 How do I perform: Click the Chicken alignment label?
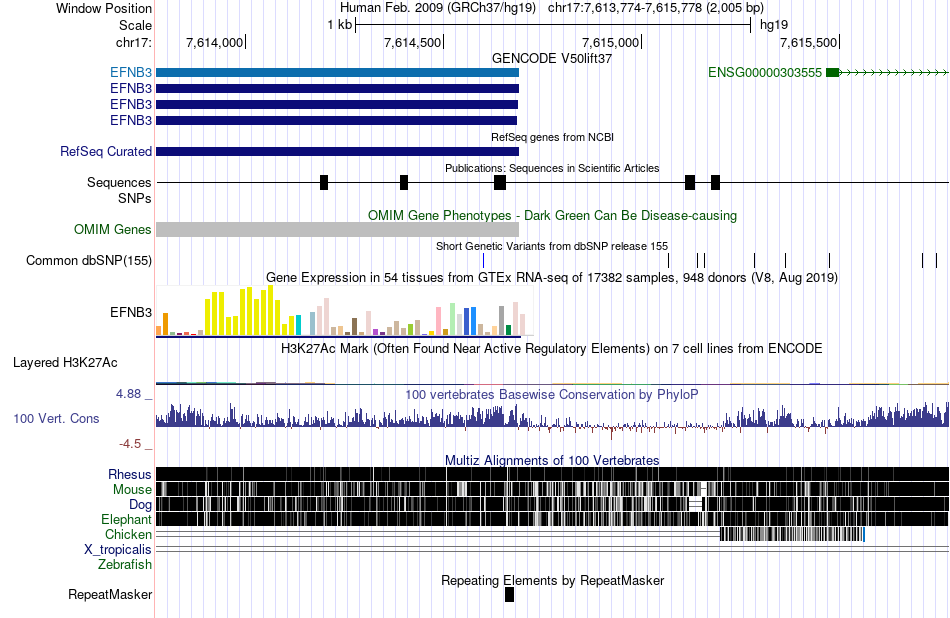tap(128, 534)
